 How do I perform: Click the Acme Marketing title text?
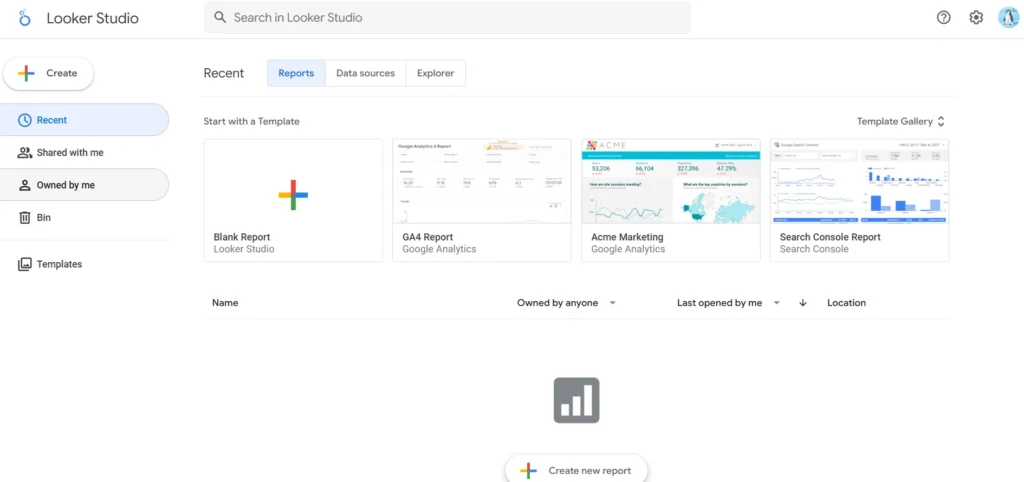point(627,237)
